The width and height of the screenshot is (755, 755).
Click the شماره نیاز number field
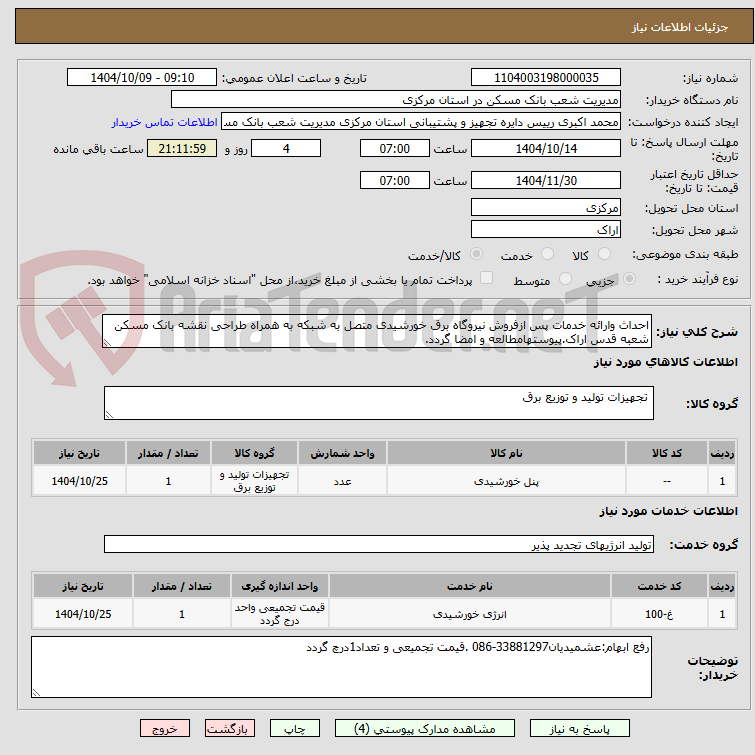point(546,78)
